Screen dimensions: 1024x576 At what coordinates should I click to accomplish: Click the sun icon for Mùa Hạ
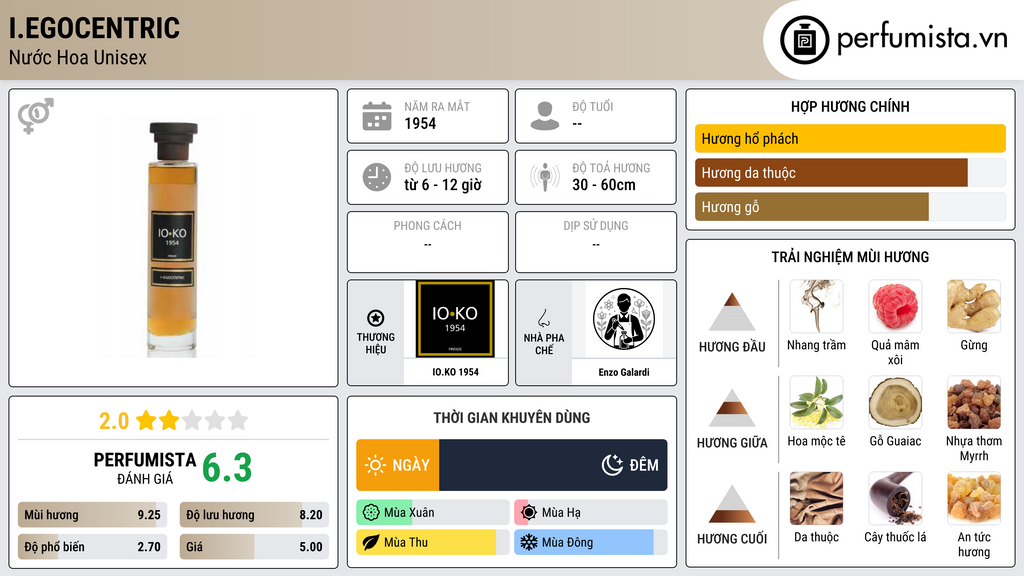click(529, 513)
